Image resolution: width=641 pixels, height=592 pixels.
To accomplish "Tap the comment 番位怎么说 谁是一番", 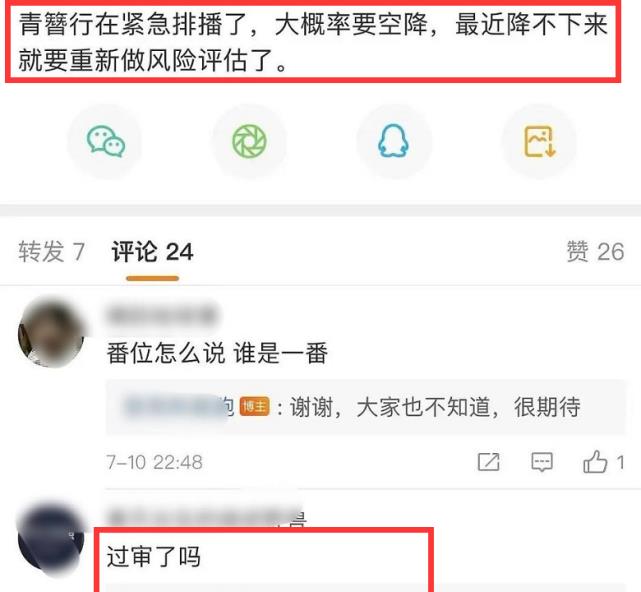I will click(217, 353).
